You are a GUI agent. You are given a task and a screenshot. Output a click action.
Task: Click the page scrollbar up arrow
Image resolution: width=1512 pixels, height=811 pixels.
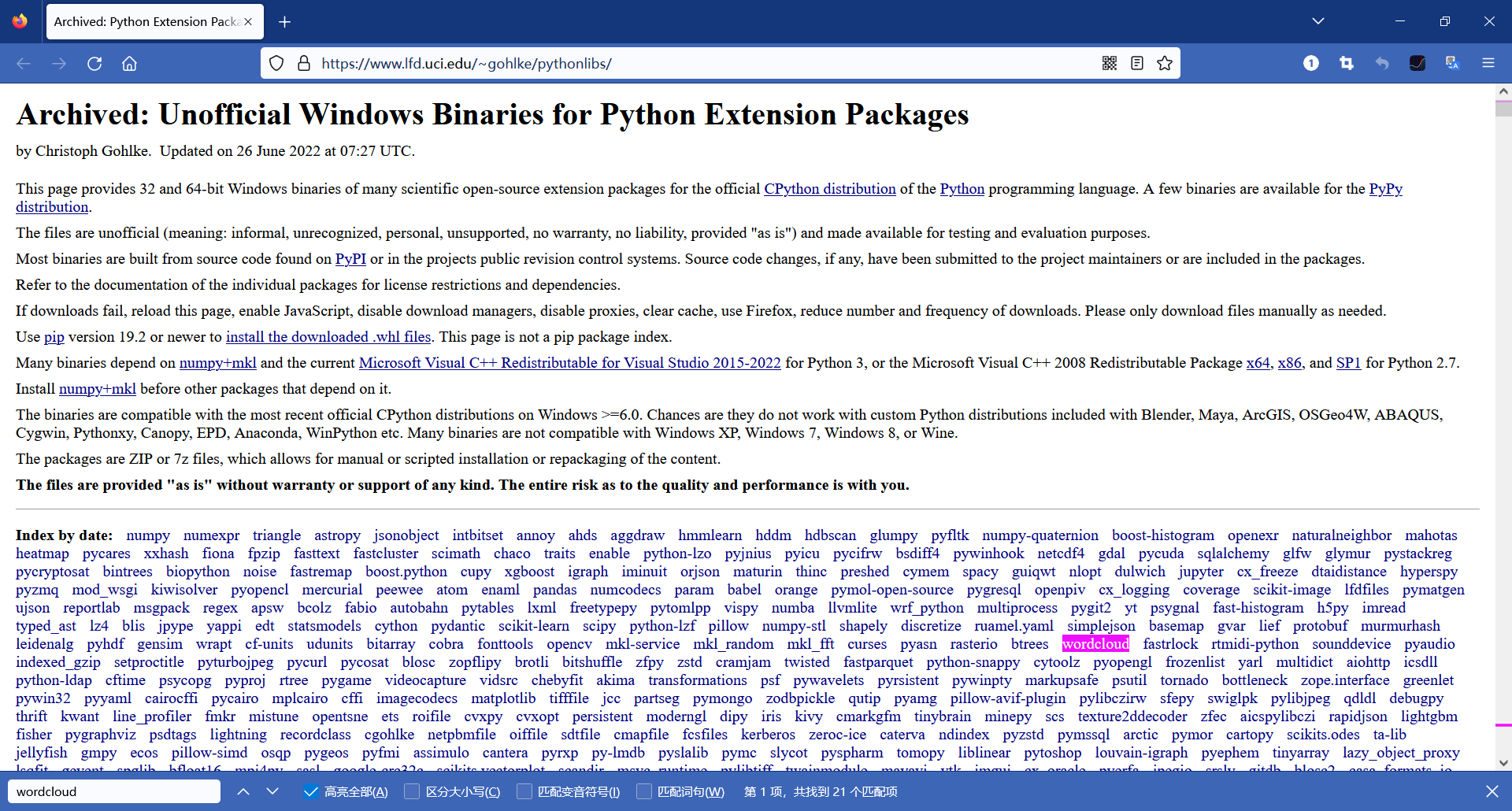[x=1503, y=91]
